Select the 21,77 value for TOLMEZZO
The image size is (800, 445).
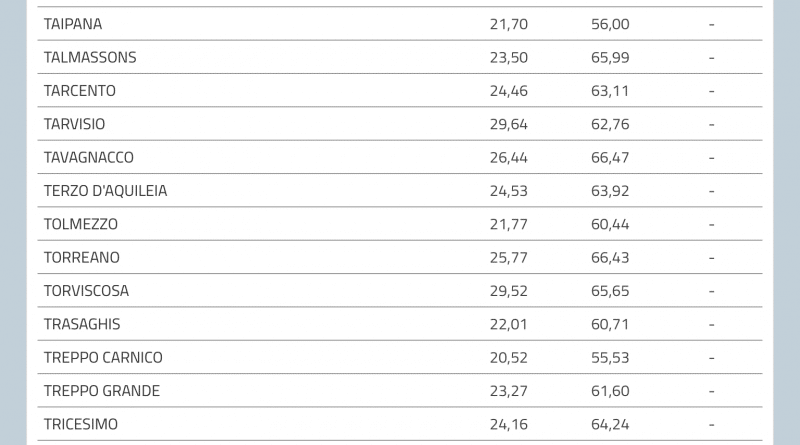click(x=509, y=224)
